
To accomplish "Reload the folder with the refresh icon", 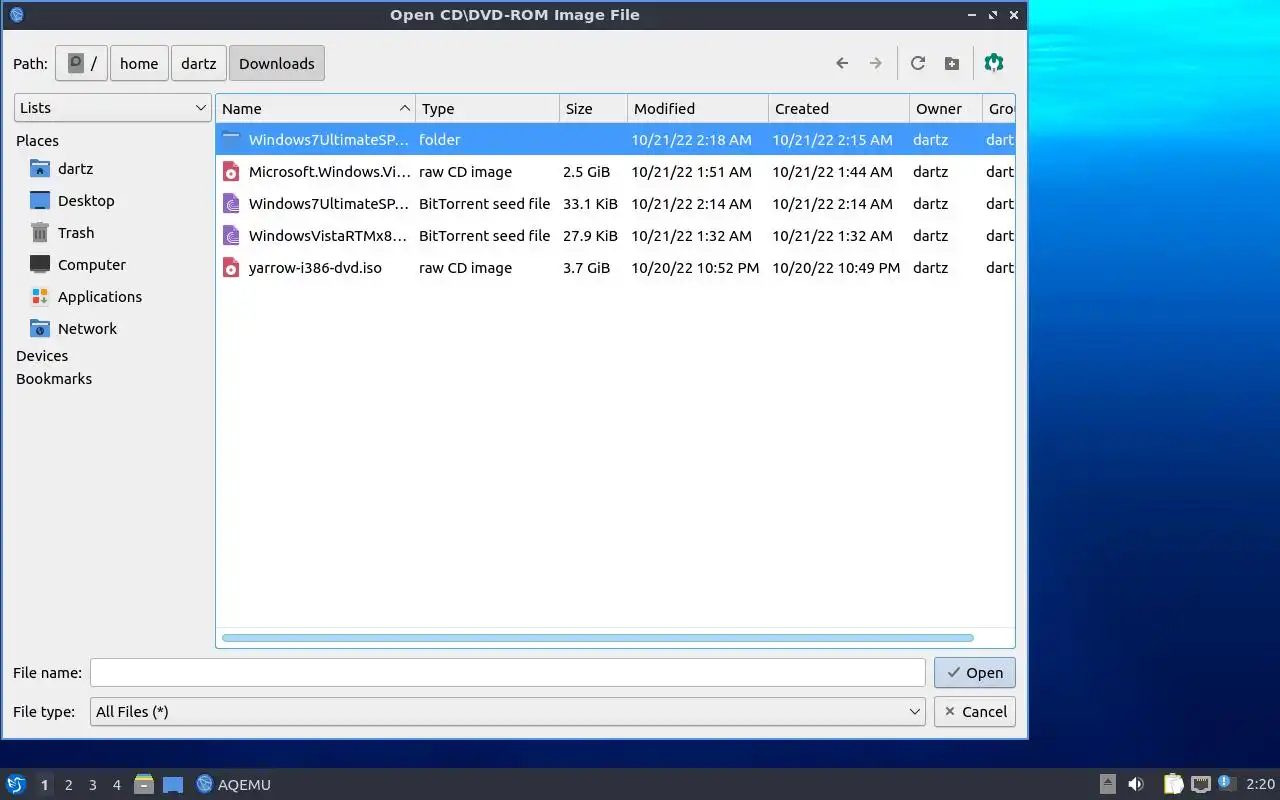I will tap(918, 63).
